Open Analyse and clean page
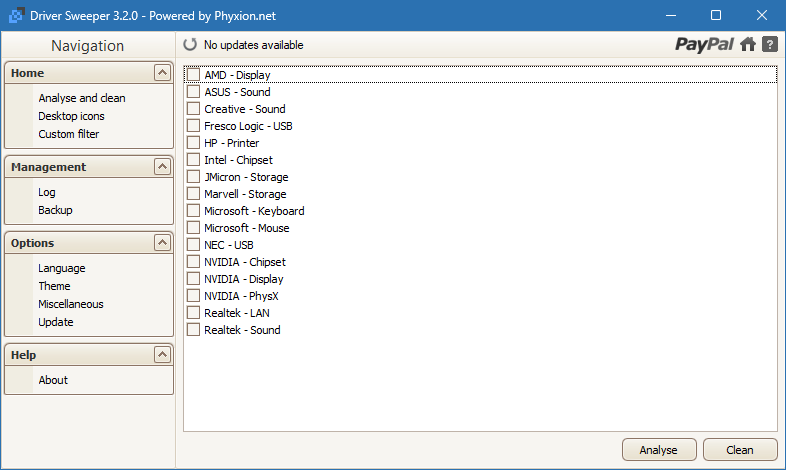This screenshot has width=786, height=470. click(82, 98)
